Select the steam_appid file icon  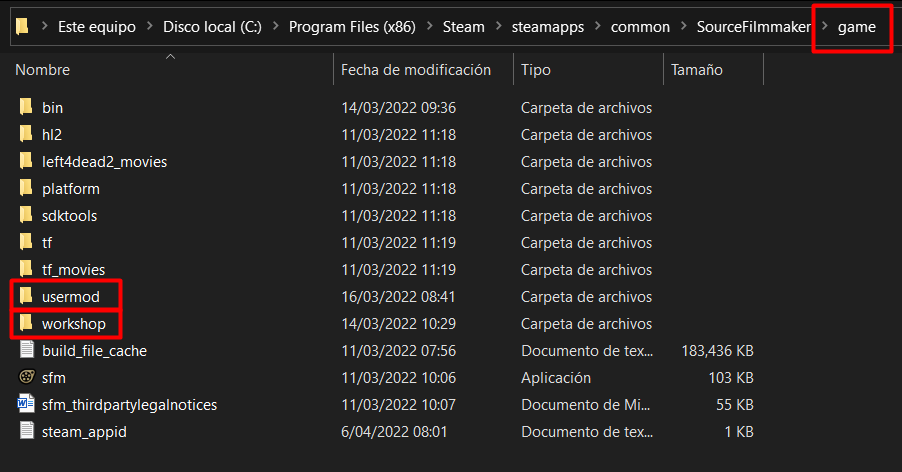[26, 432]
